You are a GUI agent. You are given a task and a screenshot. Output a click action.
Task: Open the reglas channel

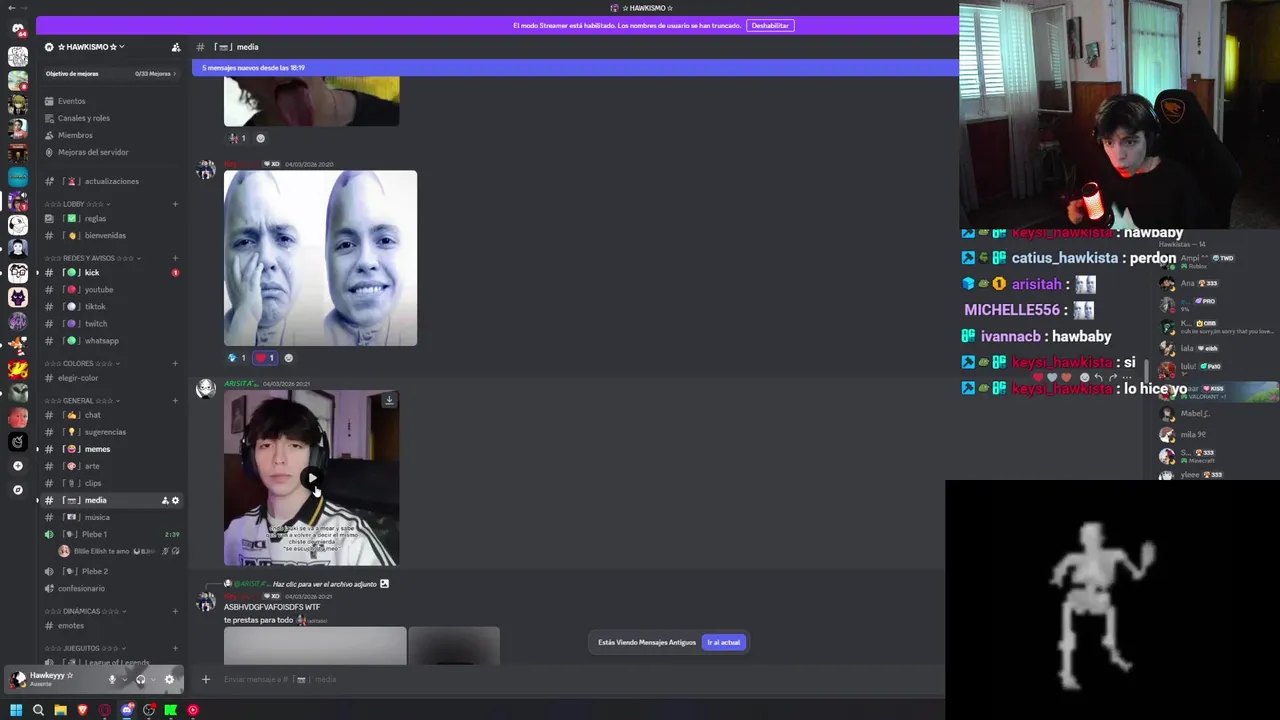point(95,218)
